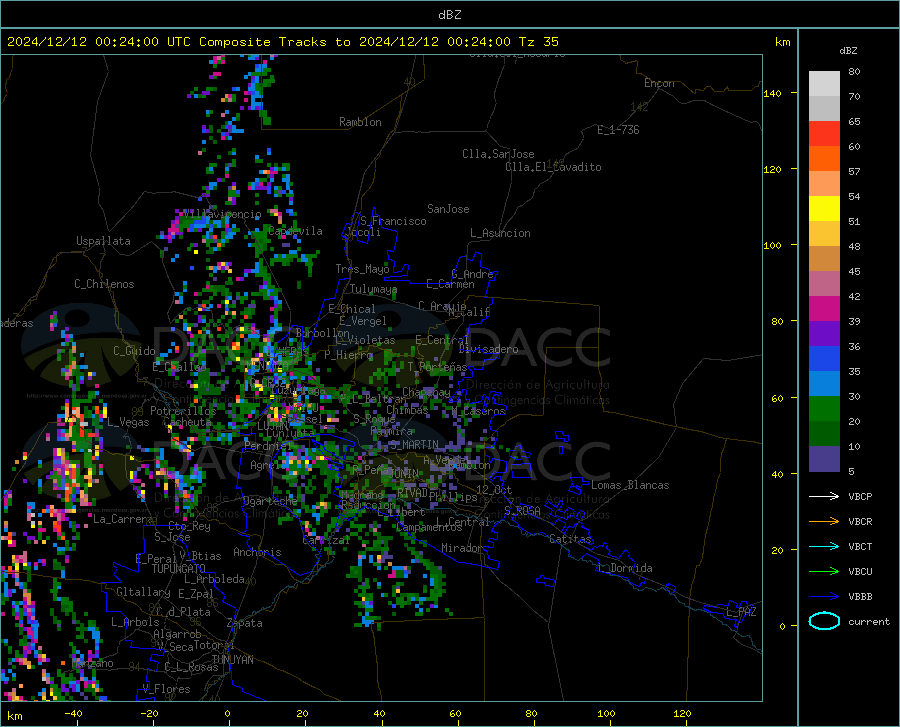This screenshot has width=900, height=727.
Task: Click the Zapata place label
Action: (x=245, y=623)
